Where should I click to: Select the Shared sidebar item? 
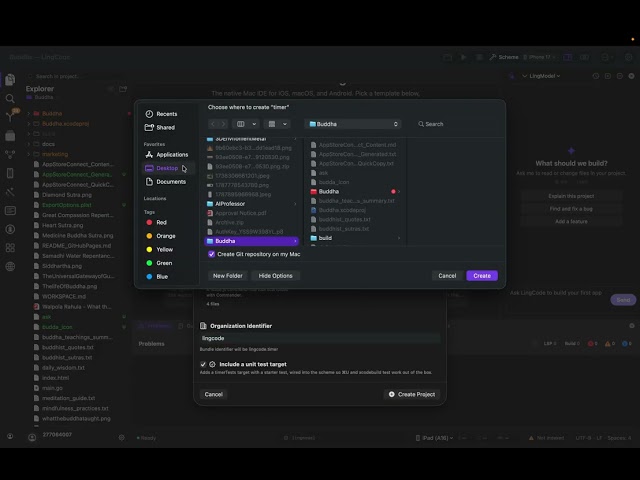pos(160,127)
